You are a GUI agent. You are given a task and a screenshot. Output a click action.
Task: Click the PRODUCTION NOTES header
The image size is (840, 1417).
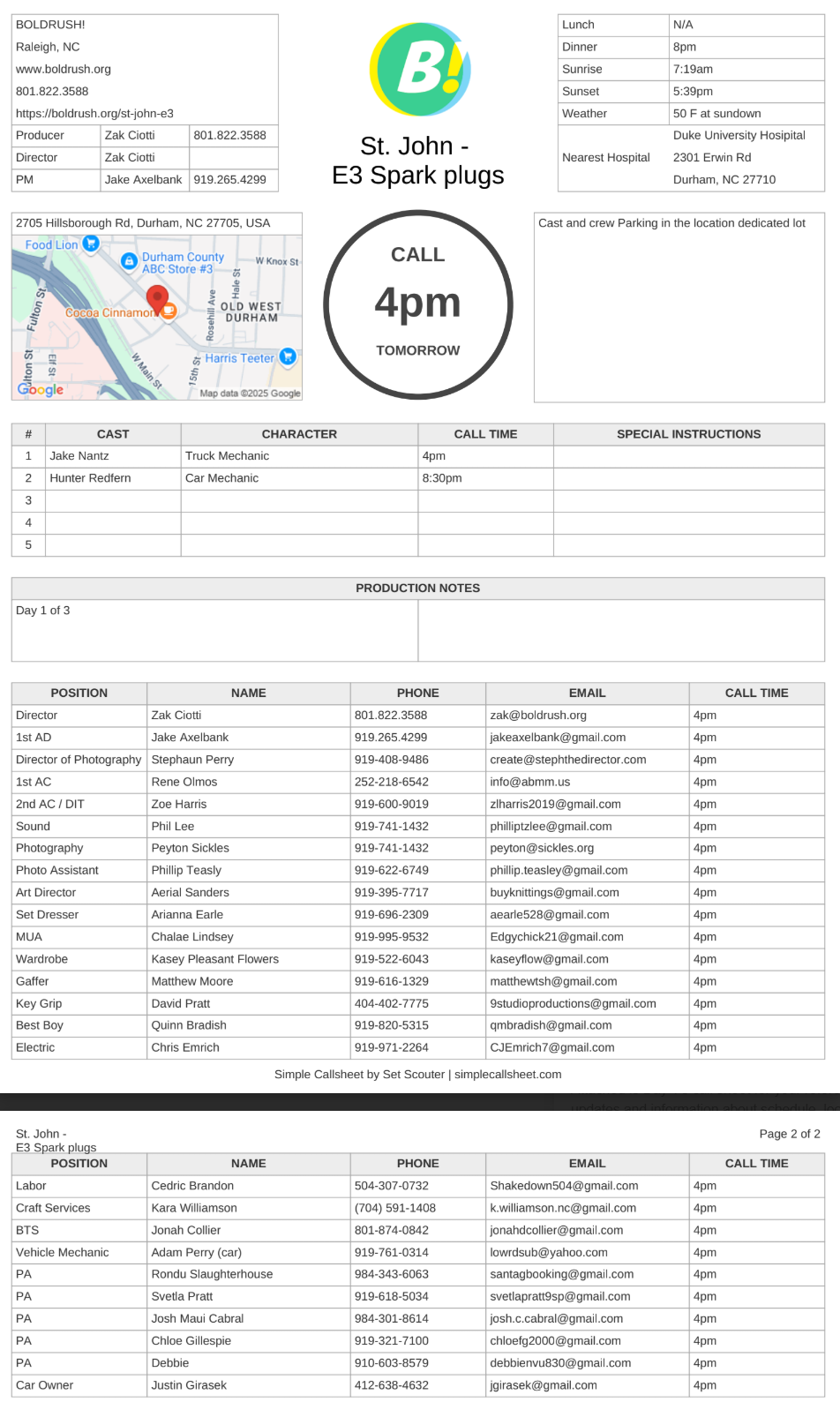click(x=418, y=589)
